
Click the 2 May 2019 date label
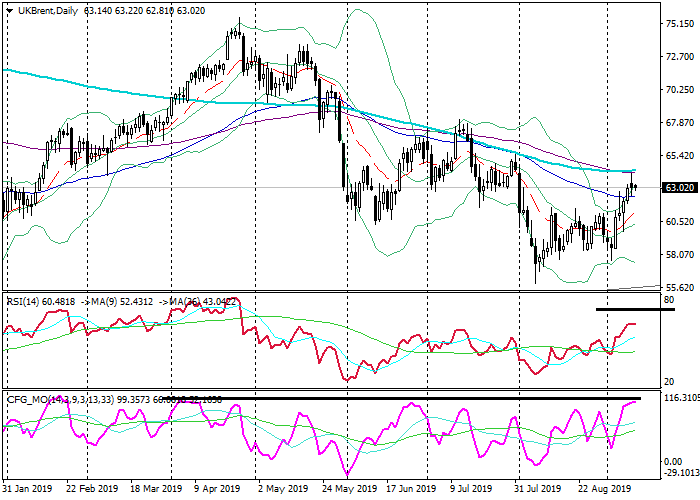click(282, 489)
